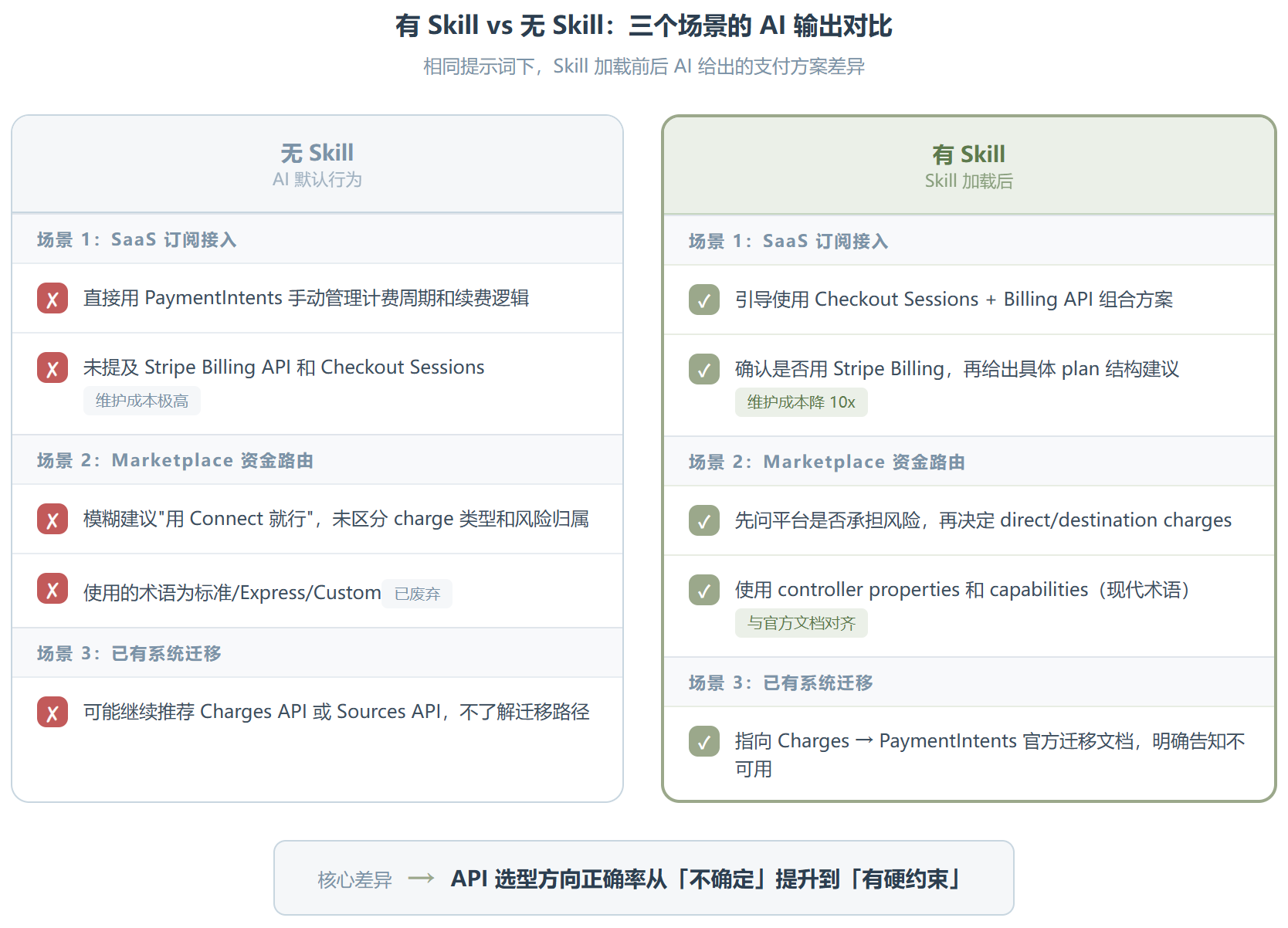Click red X icon beside 未提及 Stripe Billing API
Viewport: 1288px width, 928px height.
click(x=53, y=367)
